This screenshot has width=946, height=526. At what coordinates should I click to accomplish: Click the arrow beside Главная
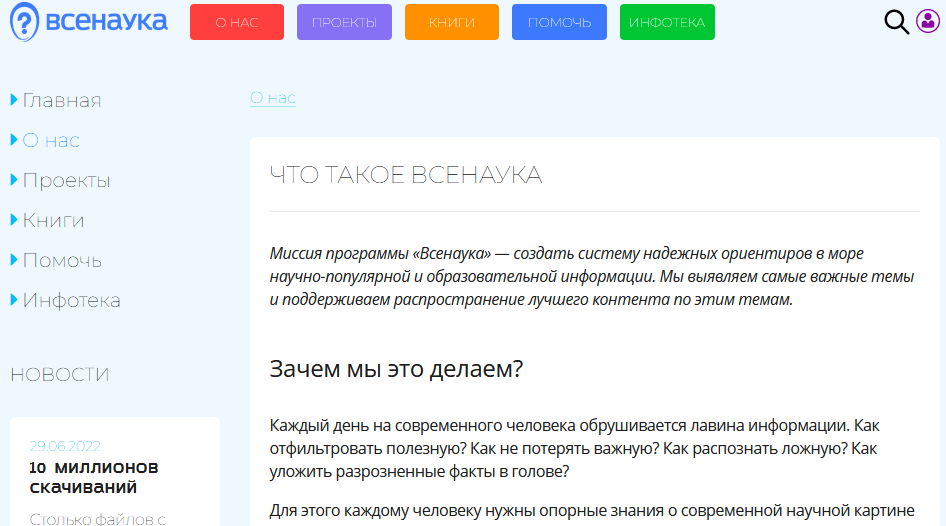click(14, 100)
